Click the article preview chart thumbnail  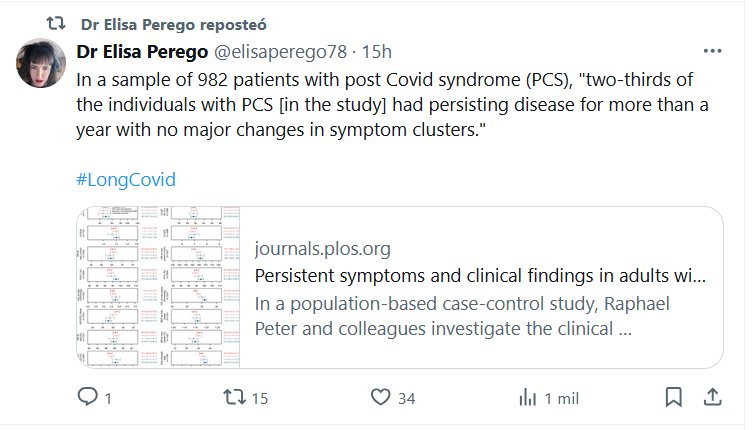160,287
